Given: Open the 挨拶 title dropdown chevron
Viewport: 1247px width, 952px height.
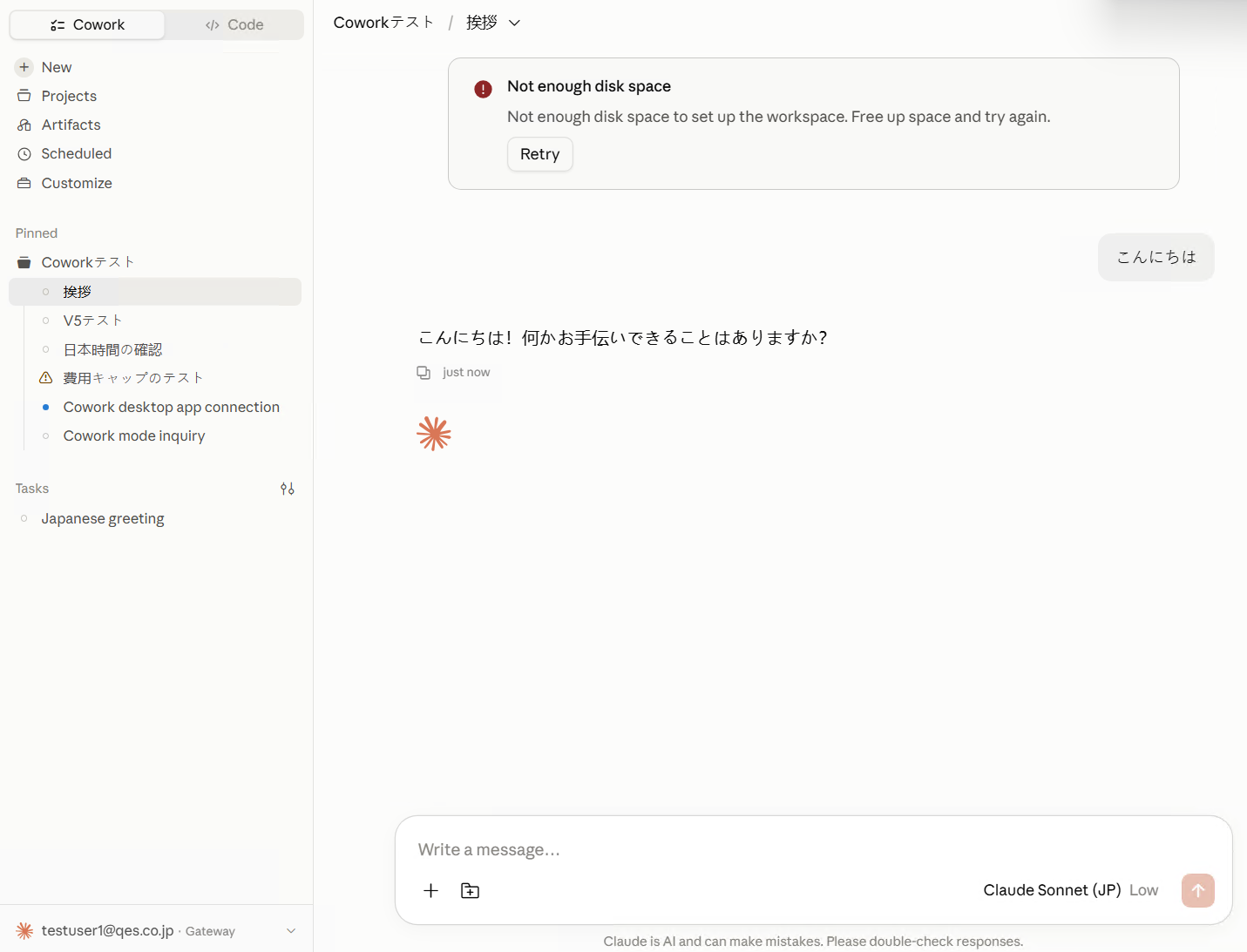Looking at the screenshot, I should coord(515,24).
